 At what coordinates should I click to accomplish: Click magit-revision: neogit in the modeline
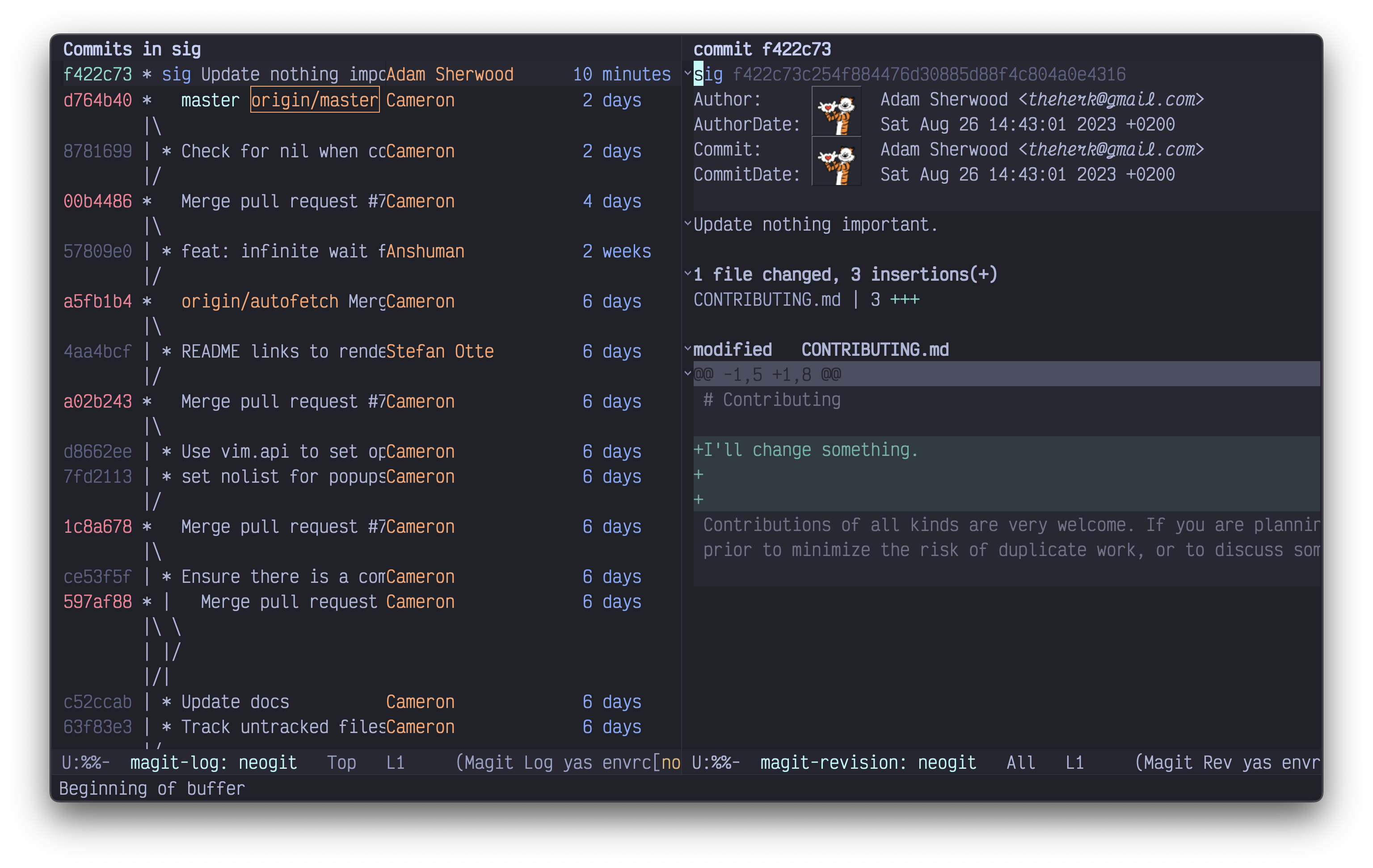point(868,763)
